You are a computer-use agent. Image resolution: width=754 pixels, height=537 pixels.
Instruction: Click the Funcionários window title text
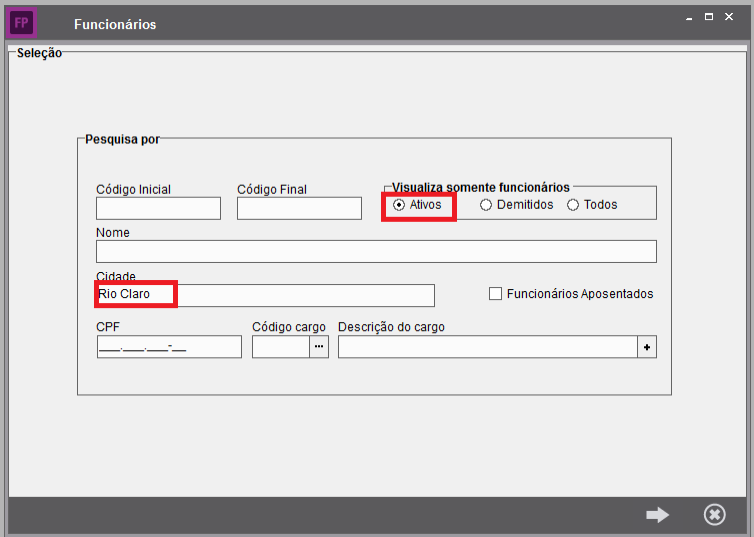pyautogui.click(x=115, y=24)
